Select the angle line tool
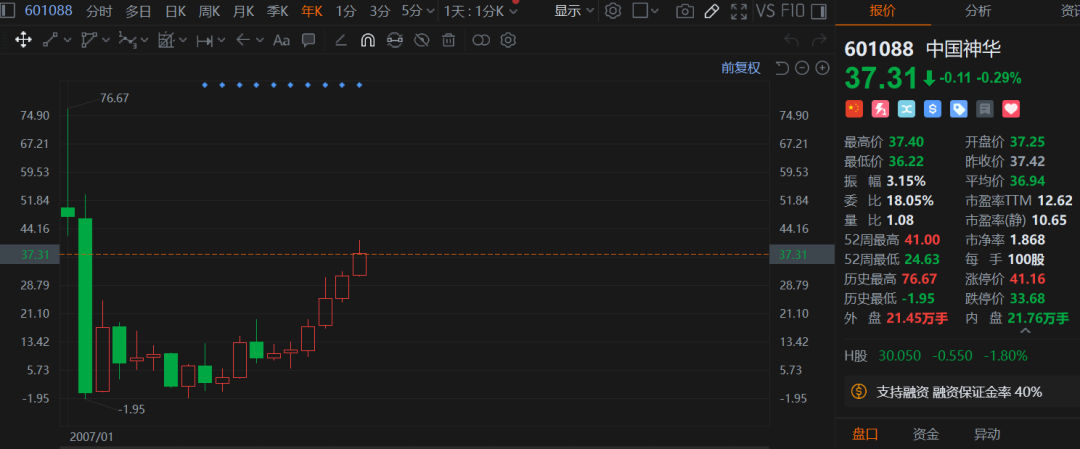Screen dimensions: 1080x449 340,41
